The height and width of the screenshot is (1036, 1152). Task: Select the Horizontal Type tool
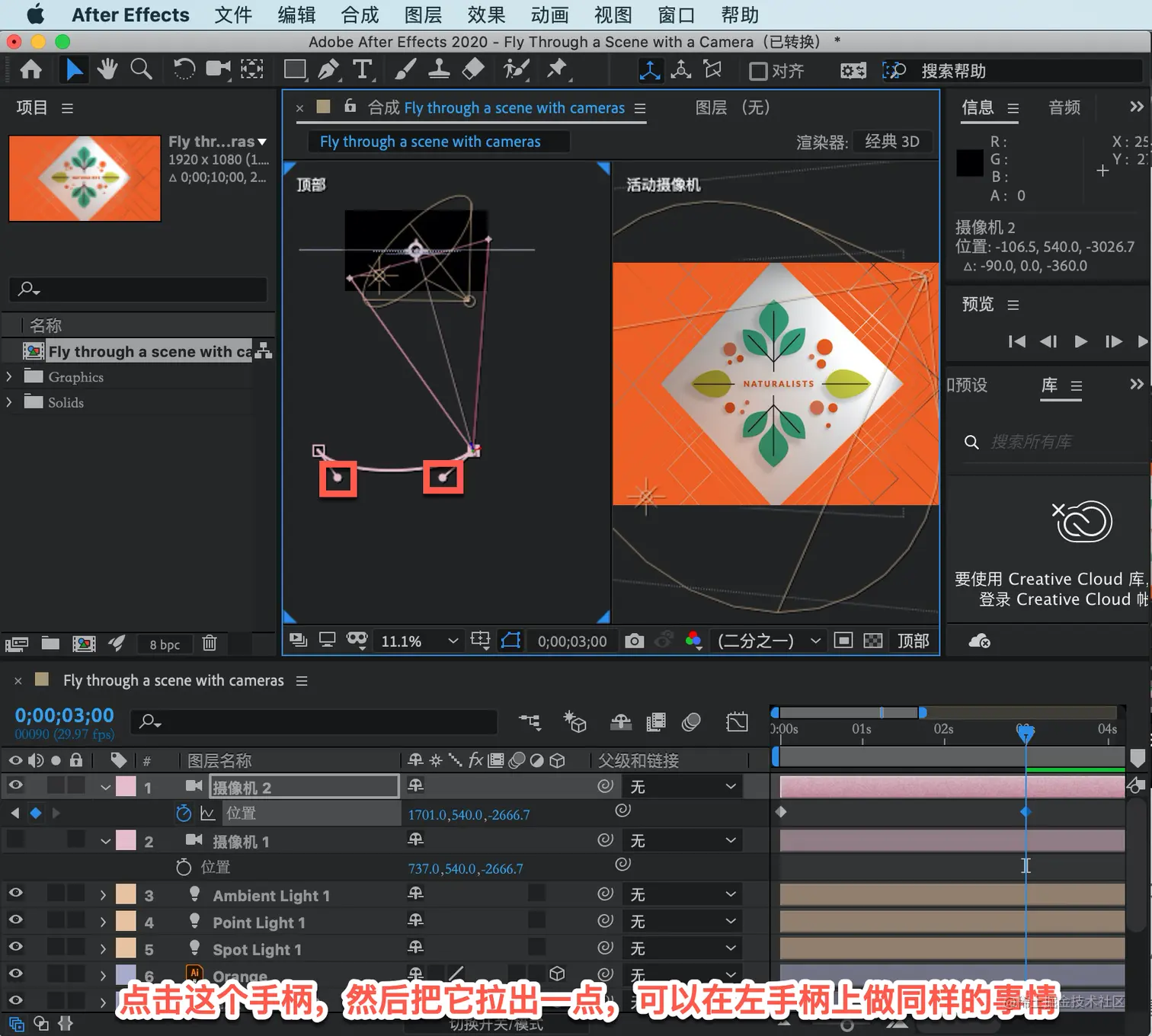pos(363,70)
